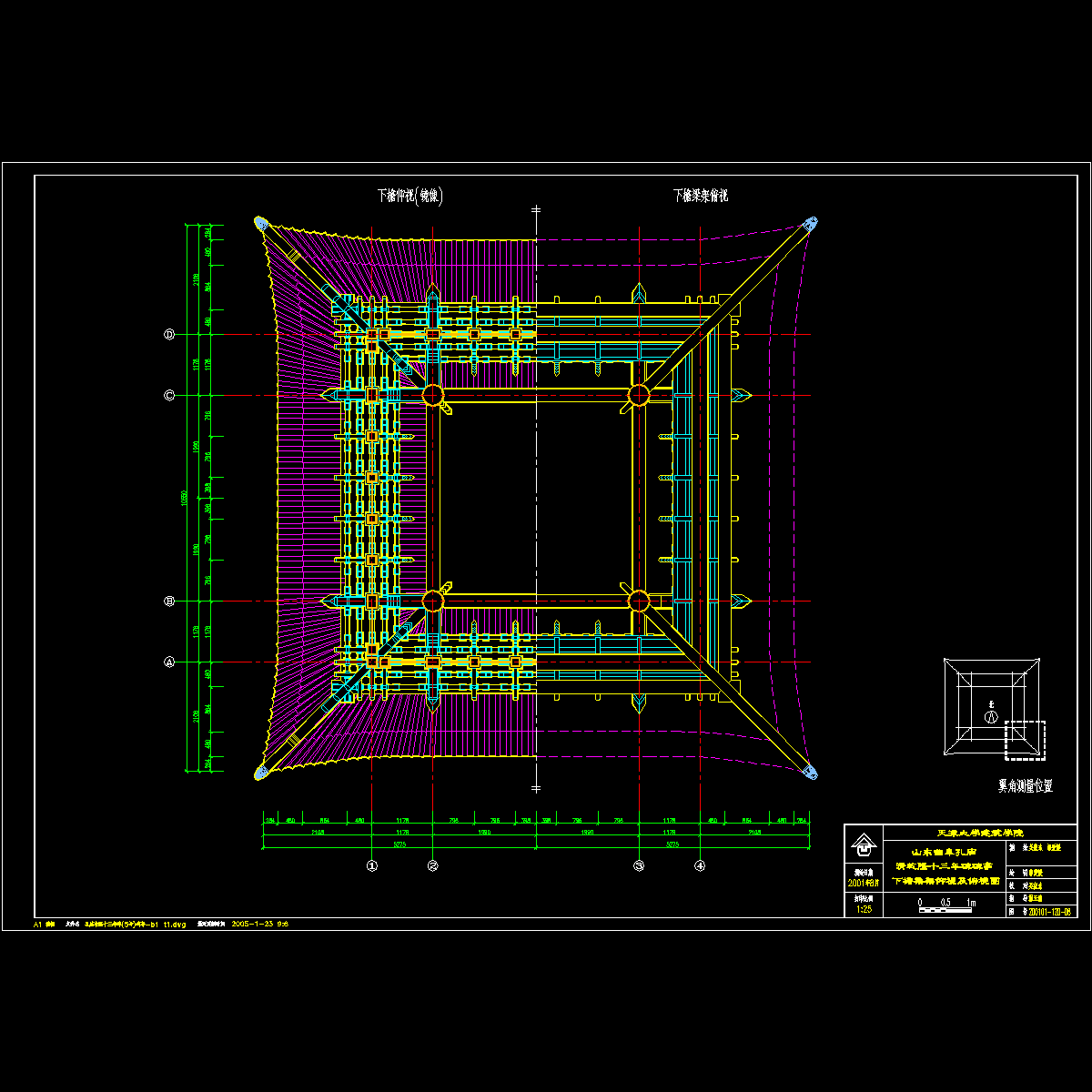Image resolution: width=1092 pixels, height=1092 pixels.
Task: Click the 翼角测量位置 caption text
Action: pyautogui.click(x=1025, y=785)
